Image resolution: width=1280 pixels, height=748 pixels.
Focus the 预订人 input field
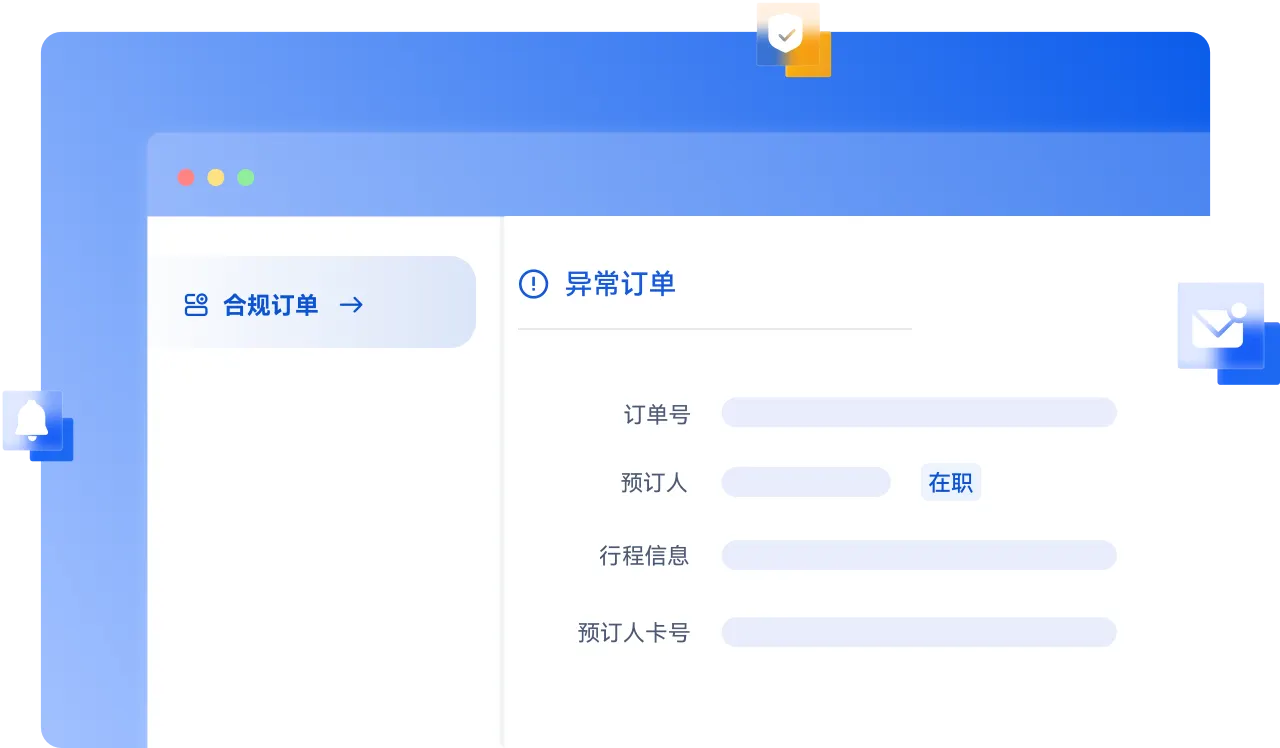pyautogui.click(x=805, y=482)
